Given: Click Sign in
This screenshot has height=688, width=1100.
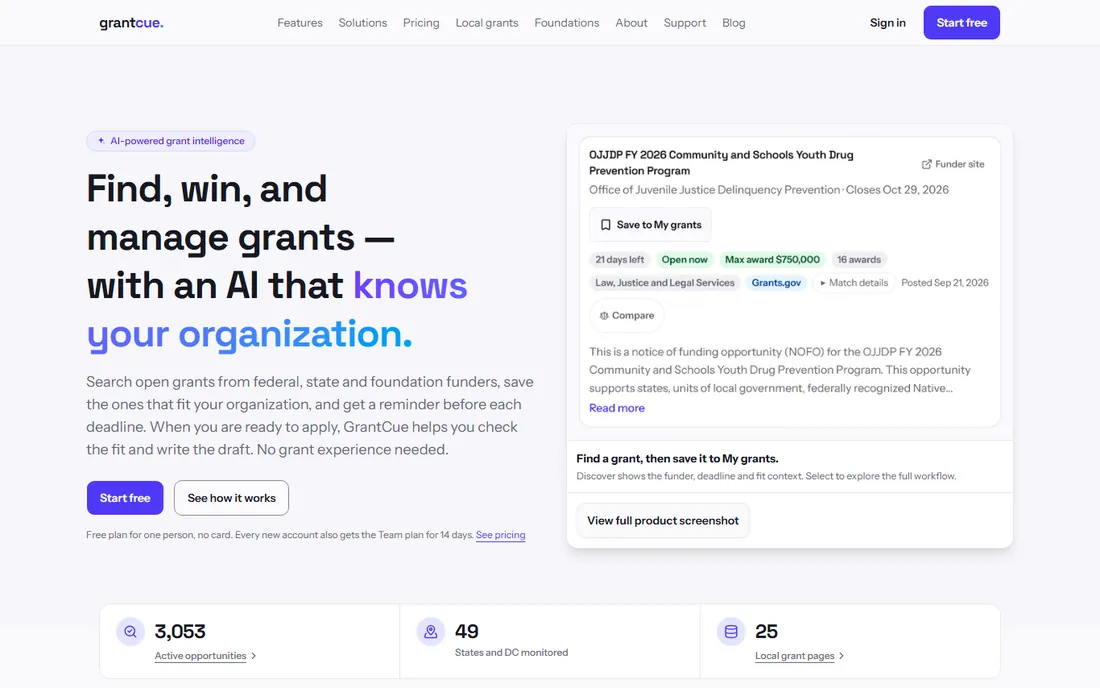Looking at the screenshot, I should pos(887,22).
